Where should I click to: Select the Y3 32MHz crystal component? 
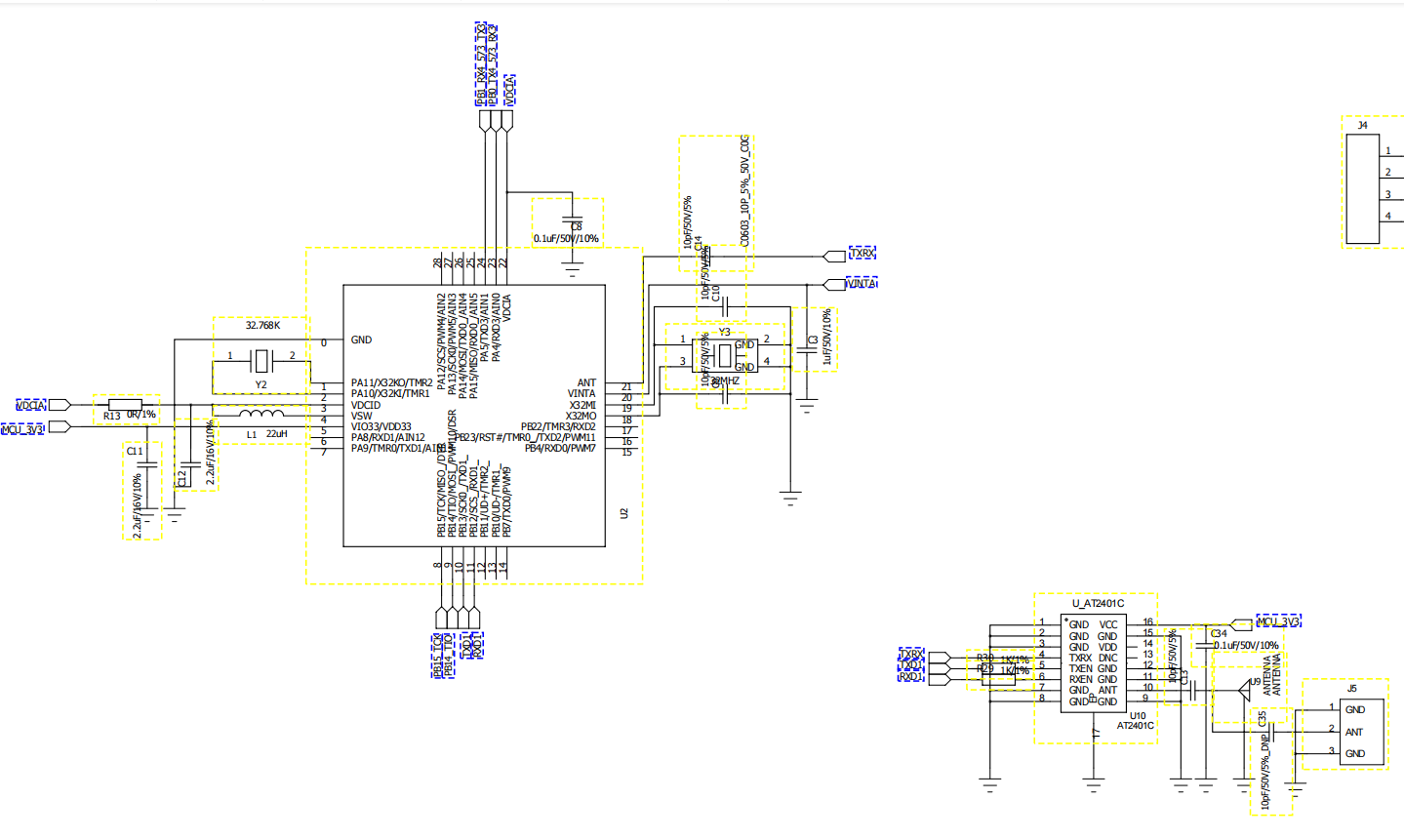724,355
